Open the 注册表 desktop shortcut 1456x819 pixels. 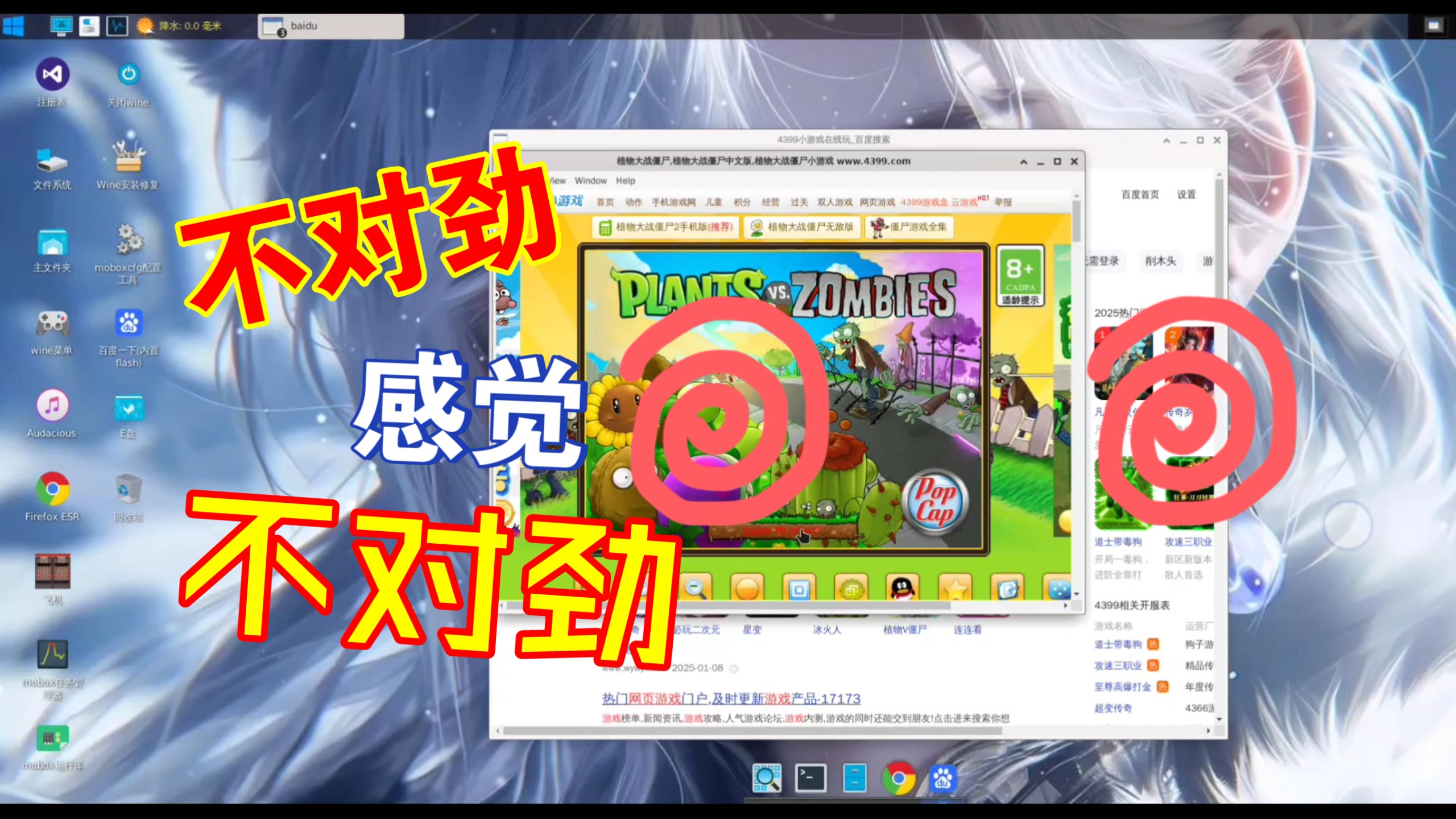click(x=52, y=75)
